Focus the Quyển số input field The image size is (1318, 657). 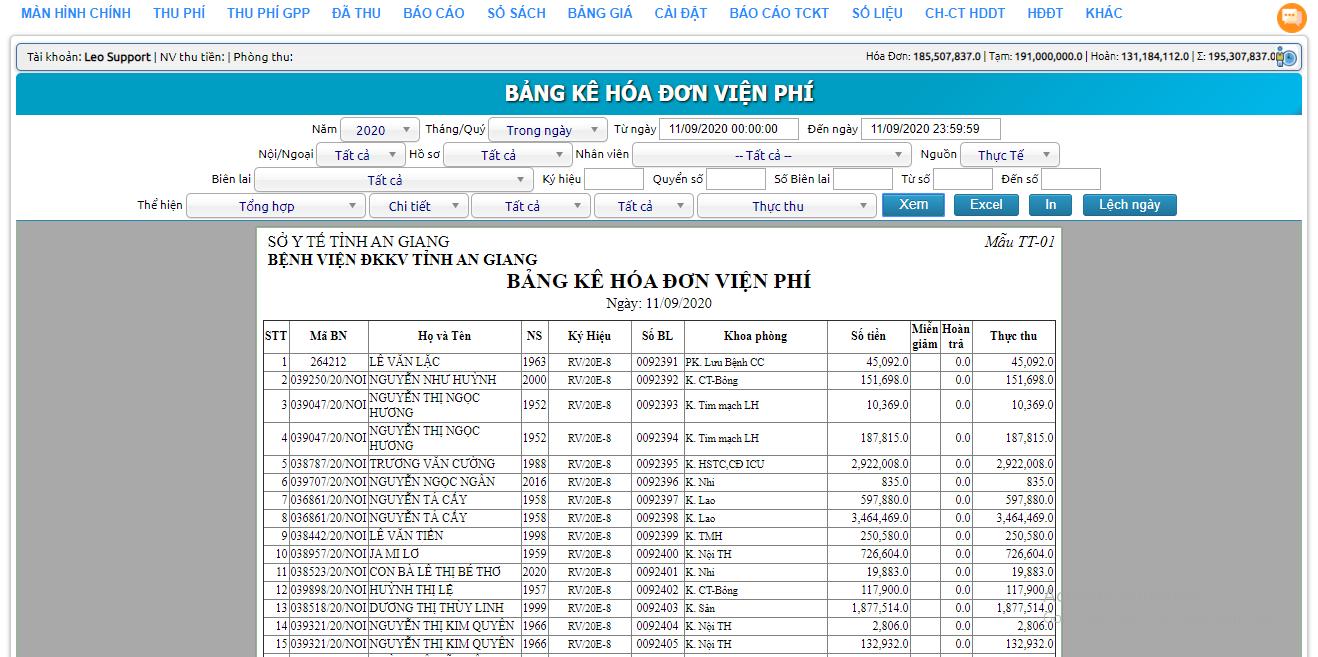[x=735, y=179]
